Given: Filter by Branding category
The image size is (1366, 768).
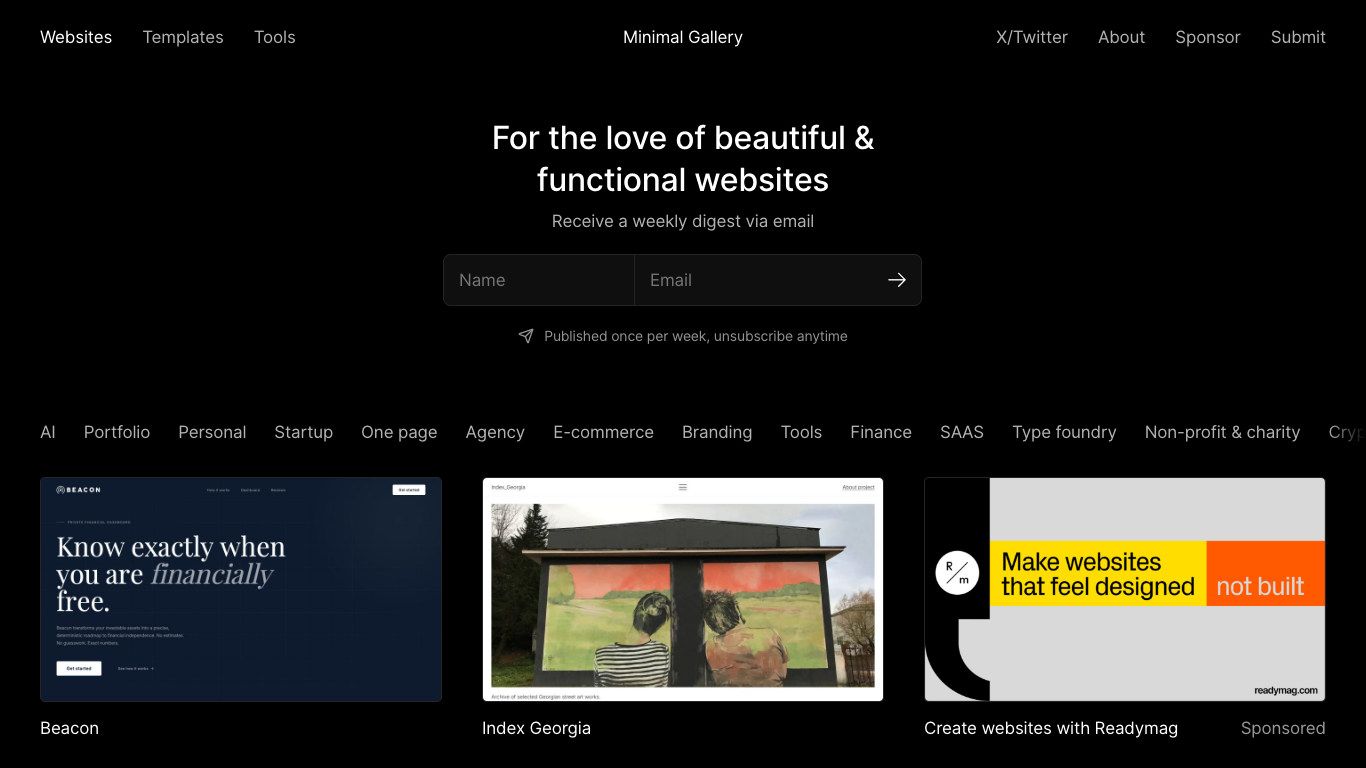Looking at the screenshot, I should 717,432.
